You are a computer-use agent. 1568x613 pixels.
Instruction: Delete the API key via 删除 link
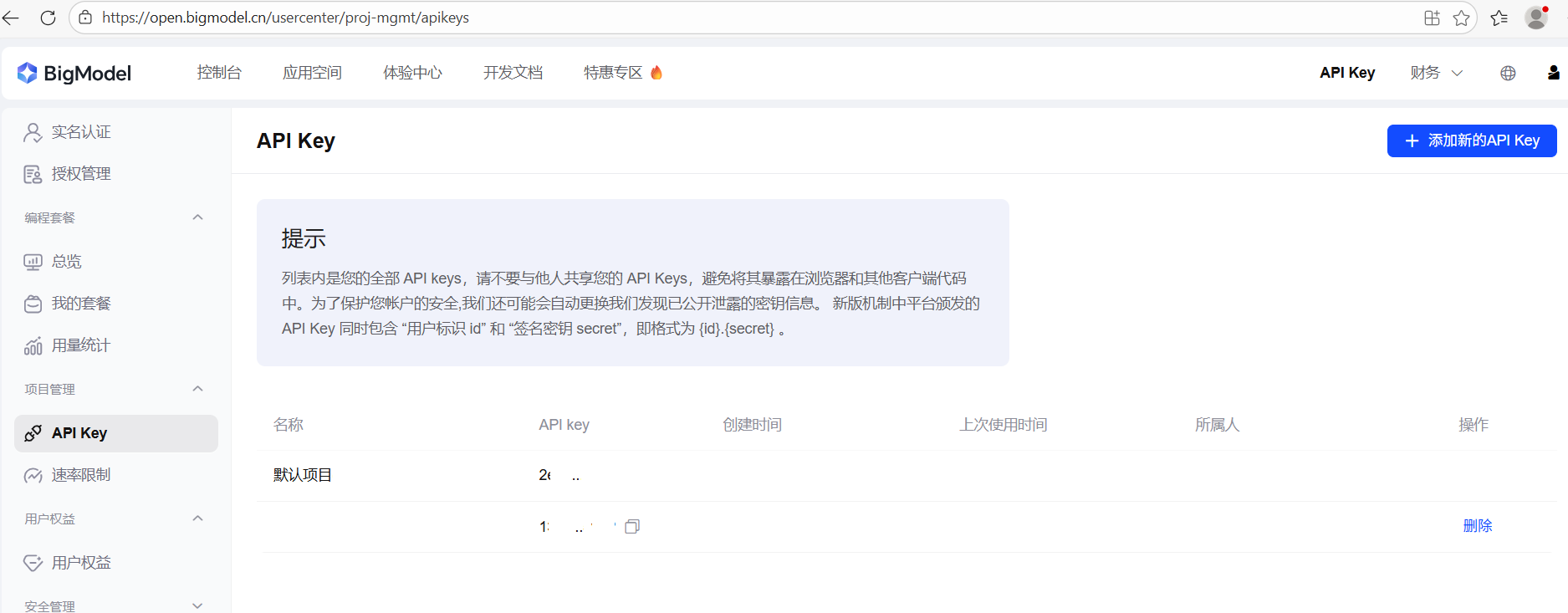pos(1477,526)
